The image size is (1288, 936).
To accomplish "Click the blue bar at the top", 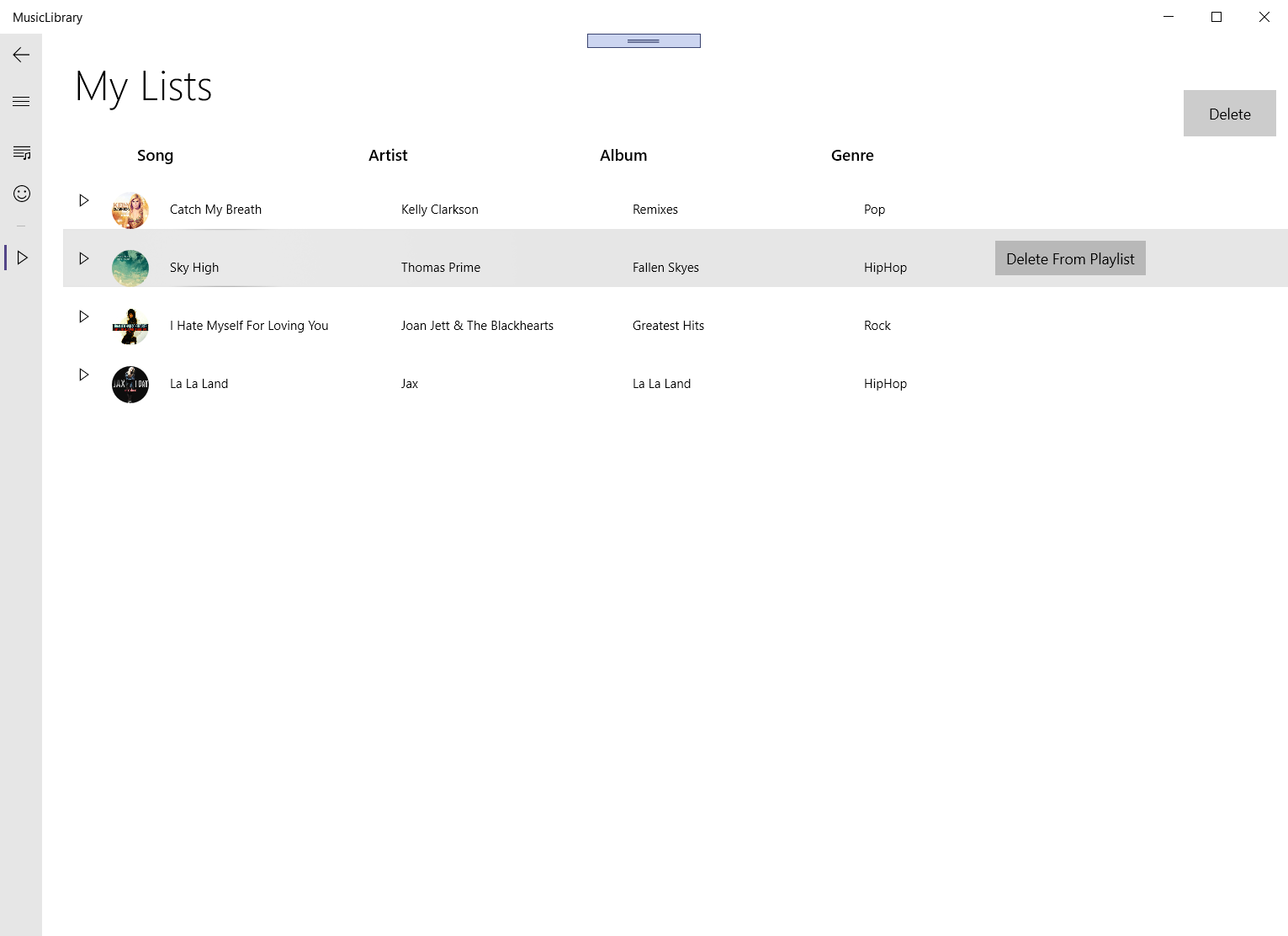I will pyautogui.click(x=644, y=40).
